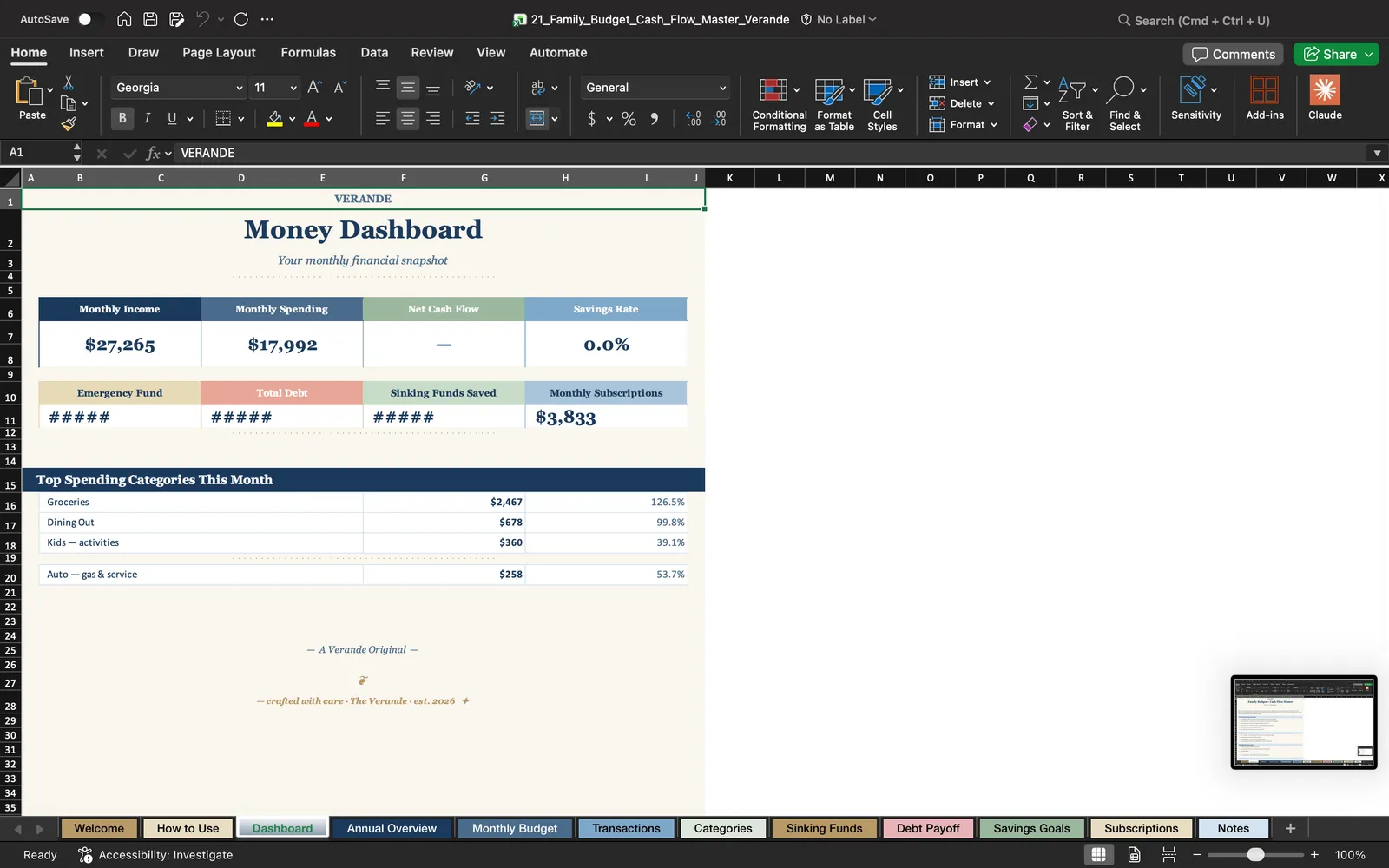Click the Undo arrow icon
Image resolution: width=1389 pixels, height=868 pixels.
[202, 19]
